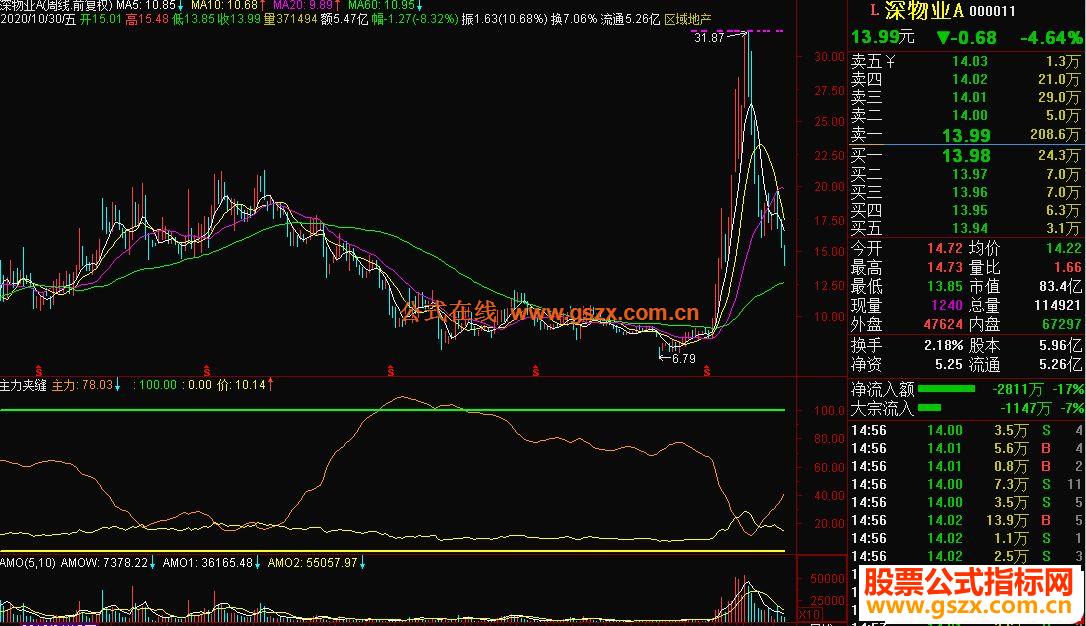Click the 30.00 price axis label
1086x626 pixels.
pos(829,57)
